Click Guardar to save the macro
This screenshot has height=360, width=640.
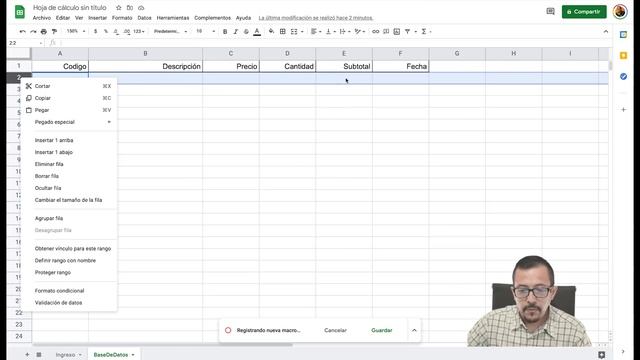(x=382, y=330)
